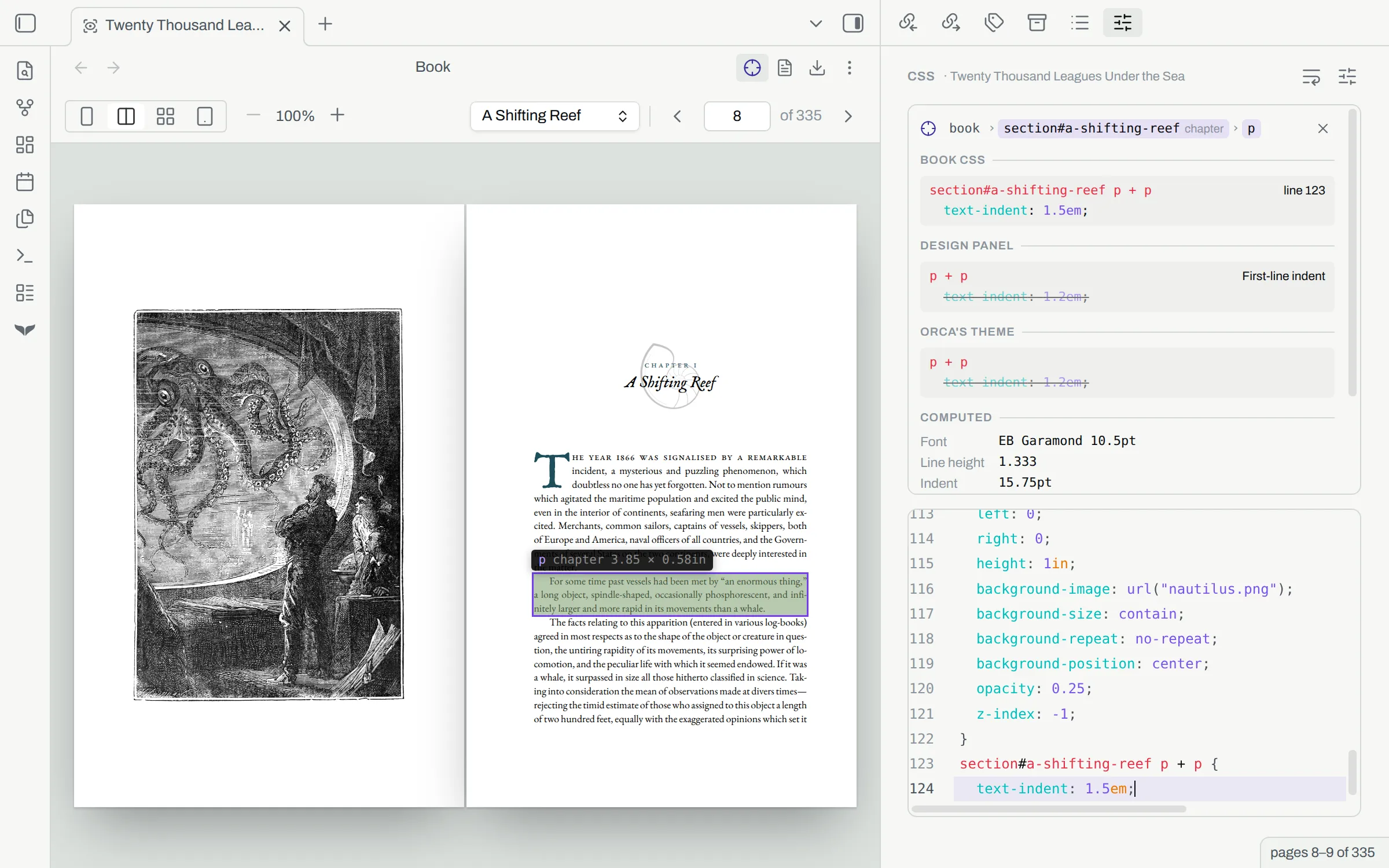Toggle the right sidebar panel icon

click(853, 24)
